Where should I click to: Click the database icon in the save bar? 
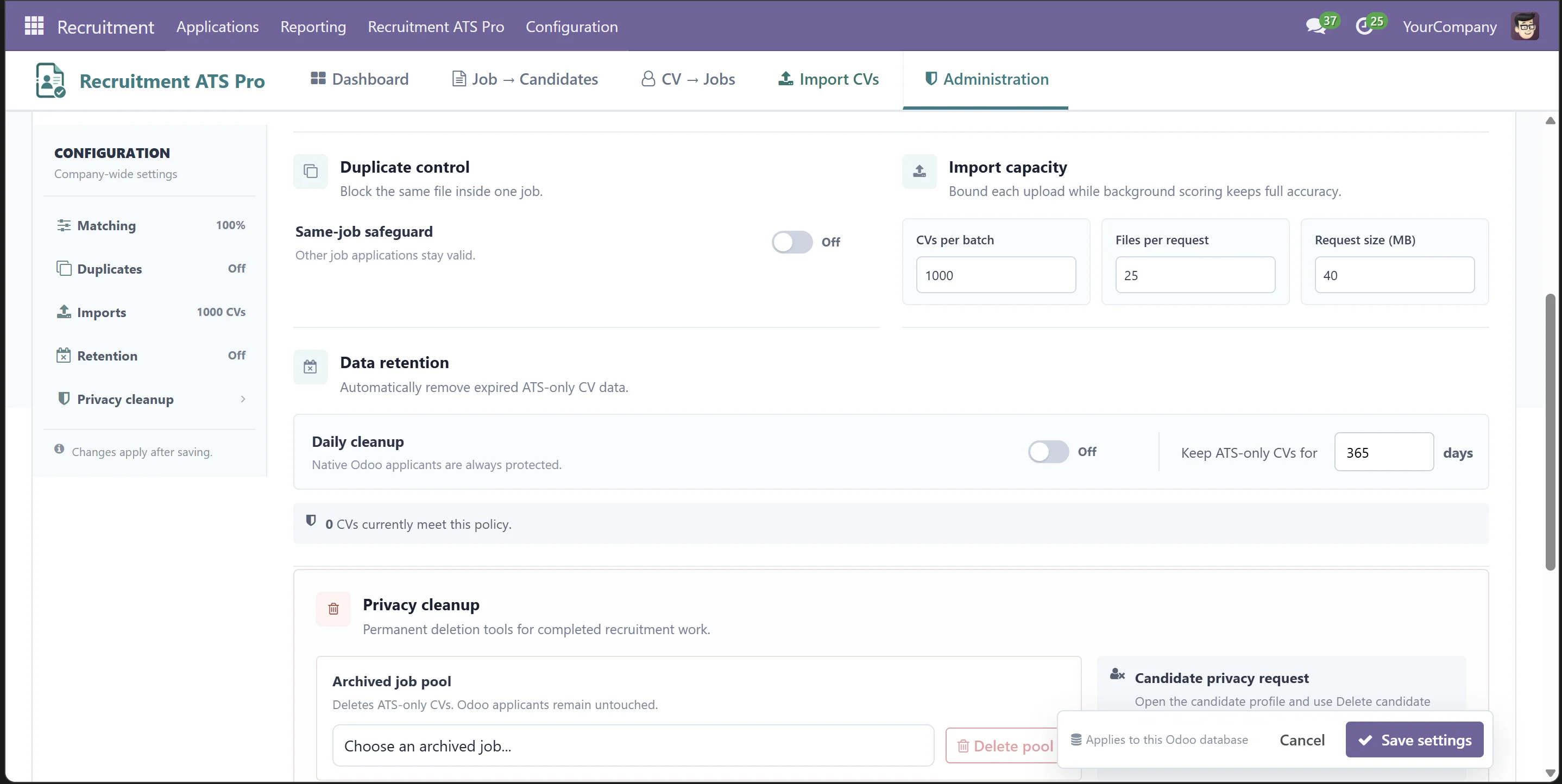(x=1076, y=739)
